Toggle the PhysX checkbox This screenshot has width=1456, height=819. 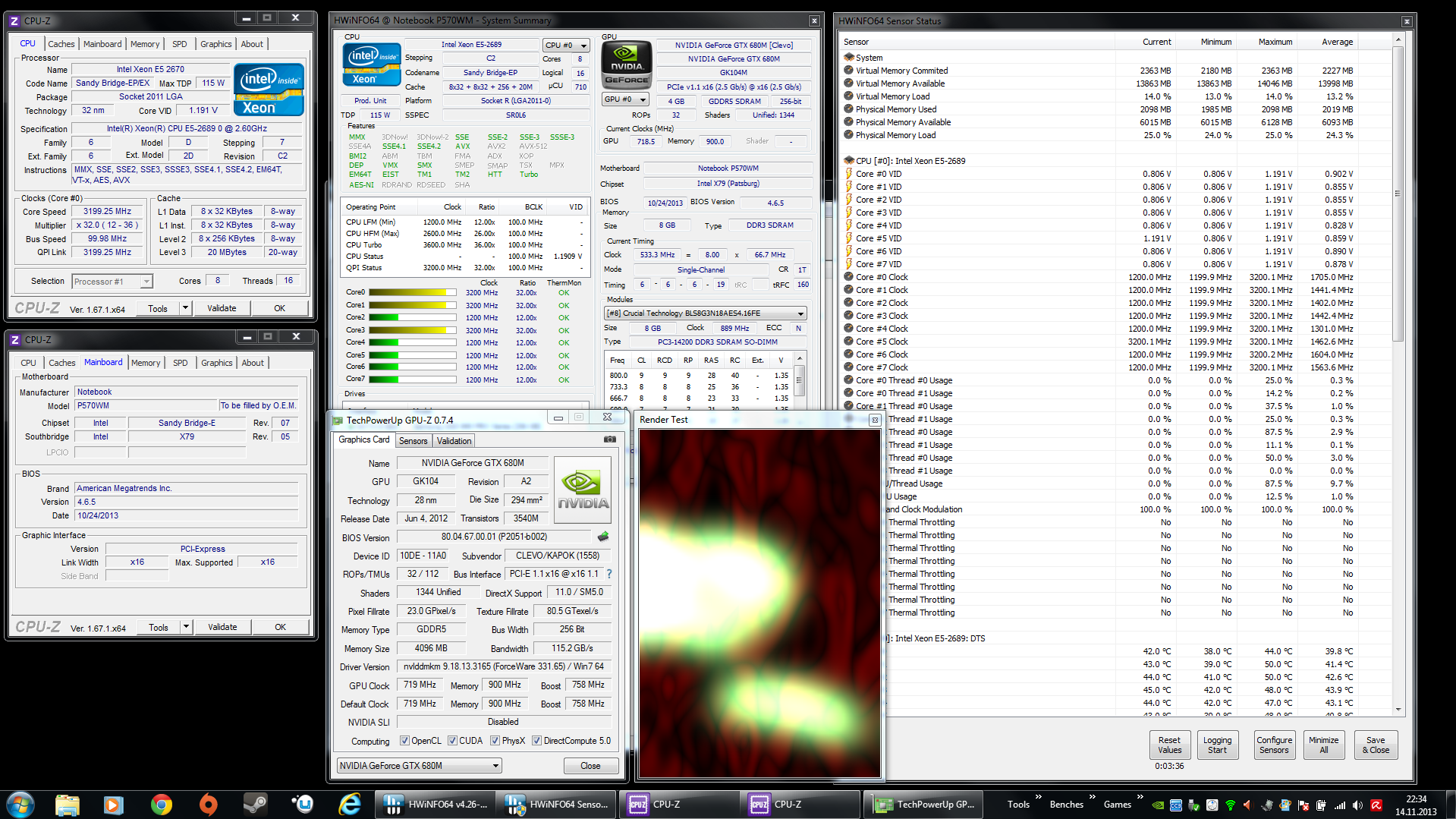495,741
